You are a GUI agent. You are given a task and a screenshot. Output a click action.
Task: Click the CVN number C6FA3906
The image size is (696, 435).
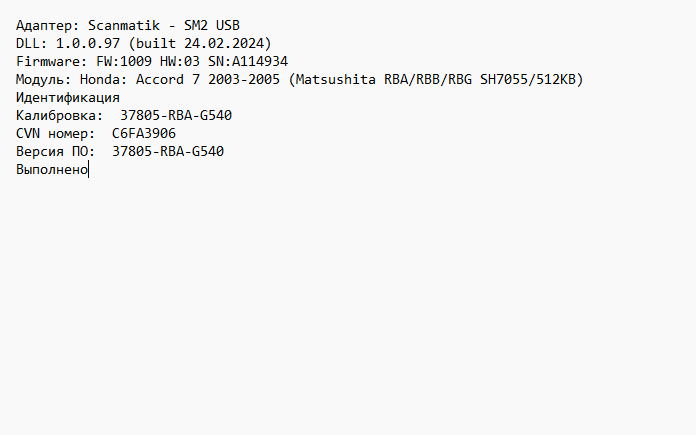pos(144,133)
